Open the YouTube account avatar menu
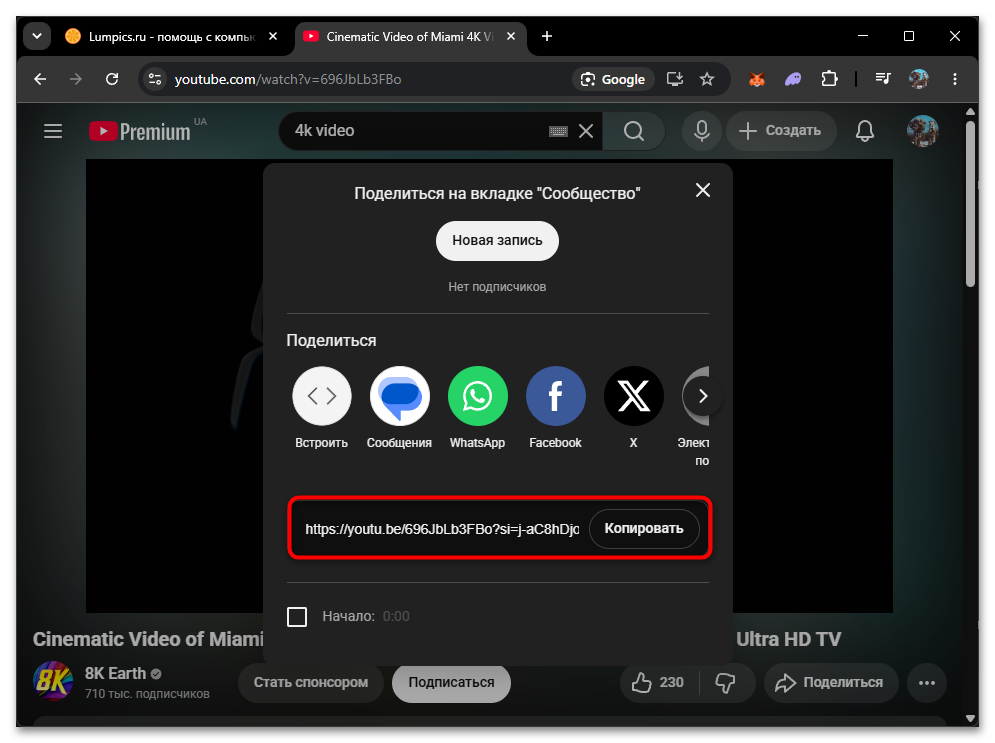Screen dimensions: 995x743 pos(923,131)
